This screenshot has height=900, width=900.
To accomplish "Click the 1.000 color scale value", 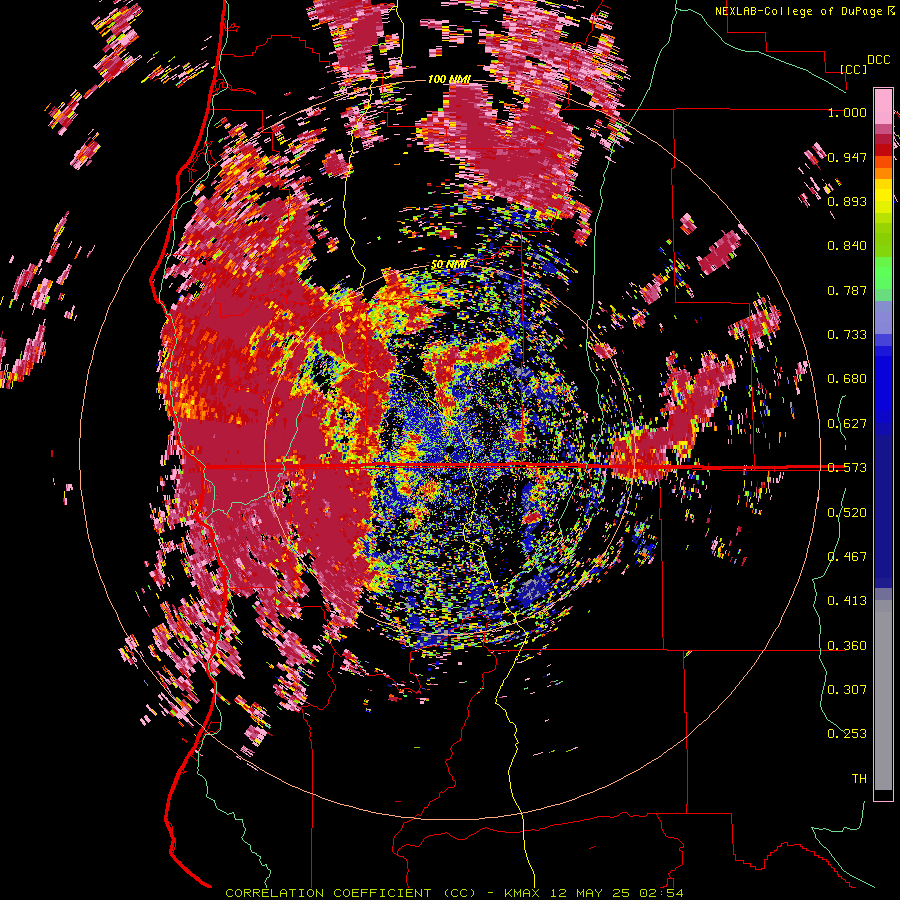I will tap(847, 112).
